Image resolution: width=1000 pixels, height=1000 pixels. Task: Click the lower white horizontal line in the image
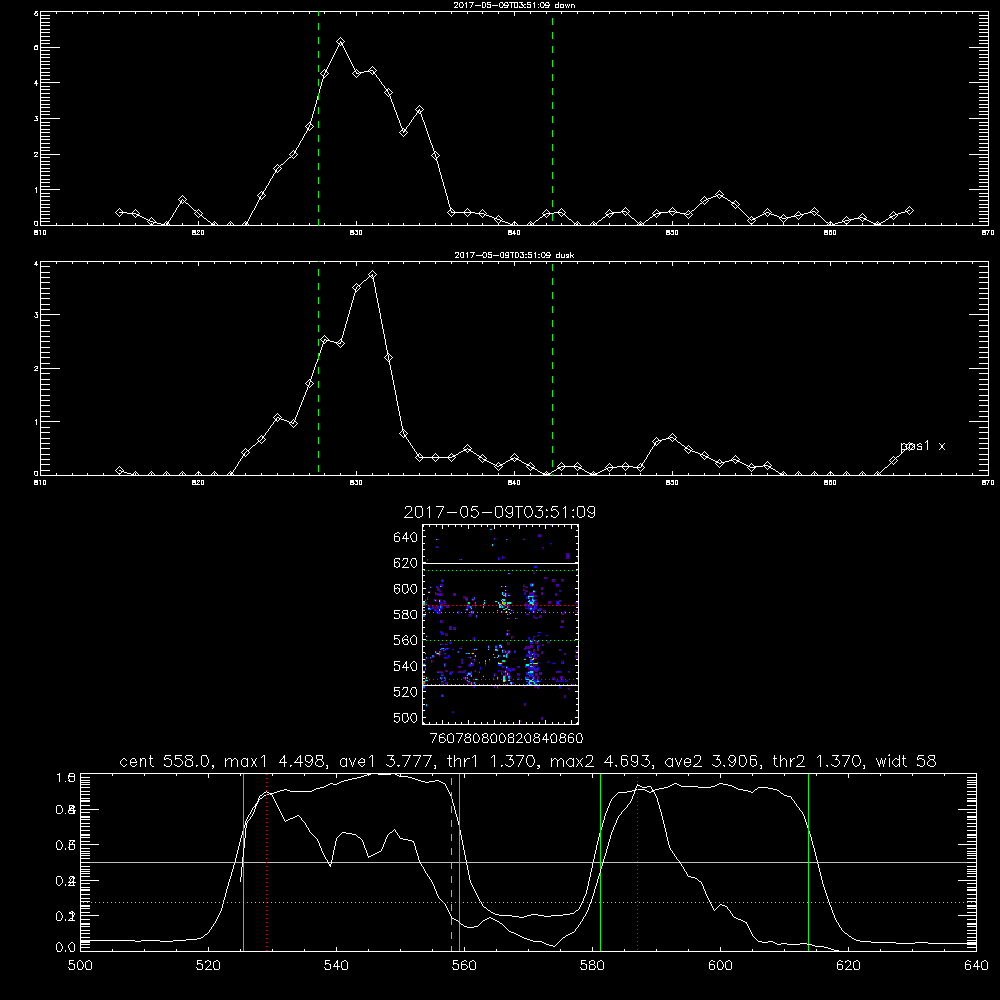point(501,685)
